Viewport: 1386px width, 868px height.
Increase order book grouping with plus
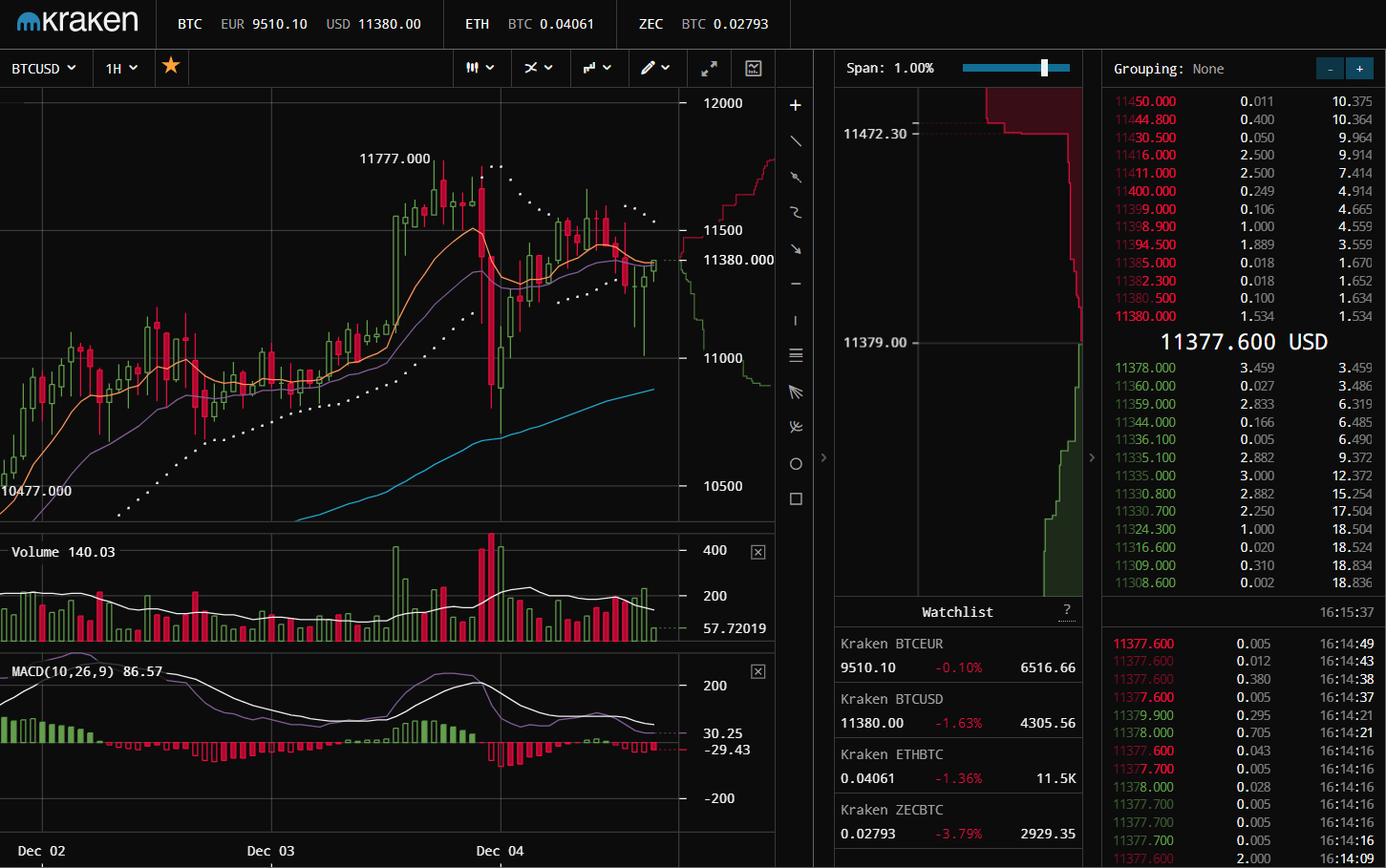1359,69
